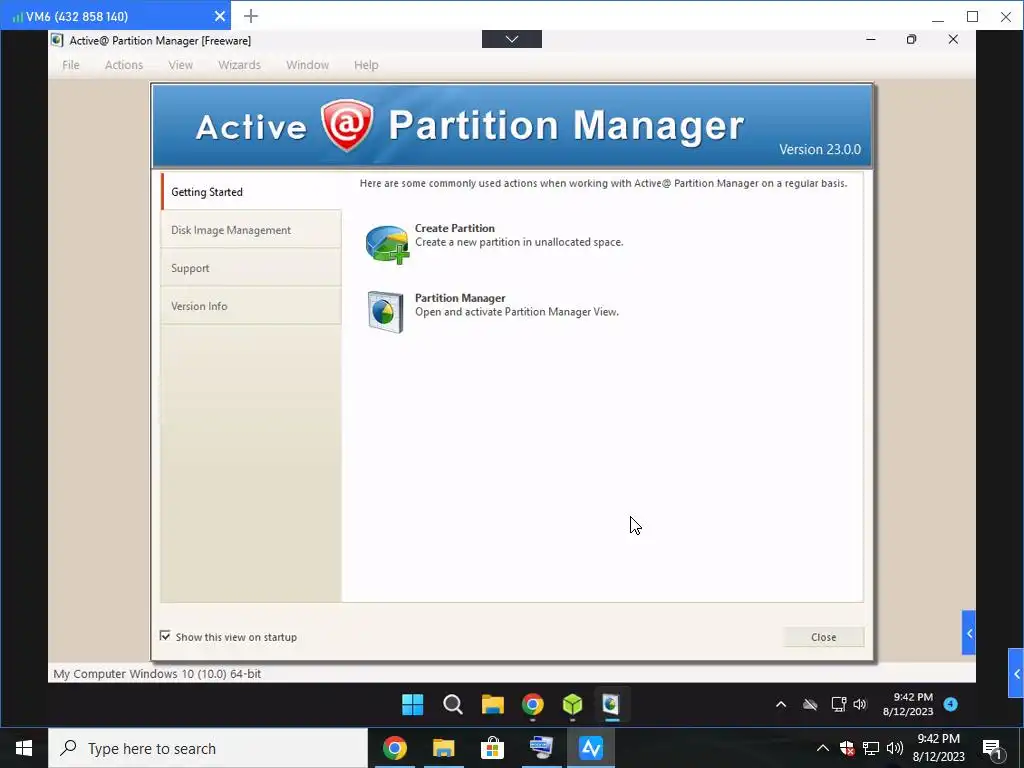This screenshot has height=768, width=1024.
Task: Click host tray volume icon
Action: coord(895,748)
